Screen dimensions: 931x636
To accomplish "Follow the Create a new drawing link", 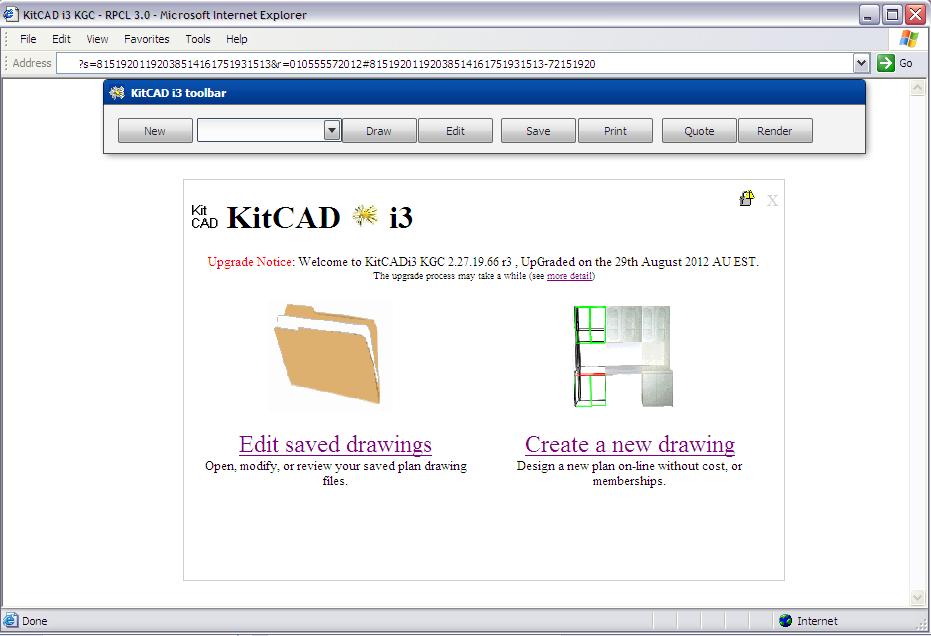I will pos(630,444).
